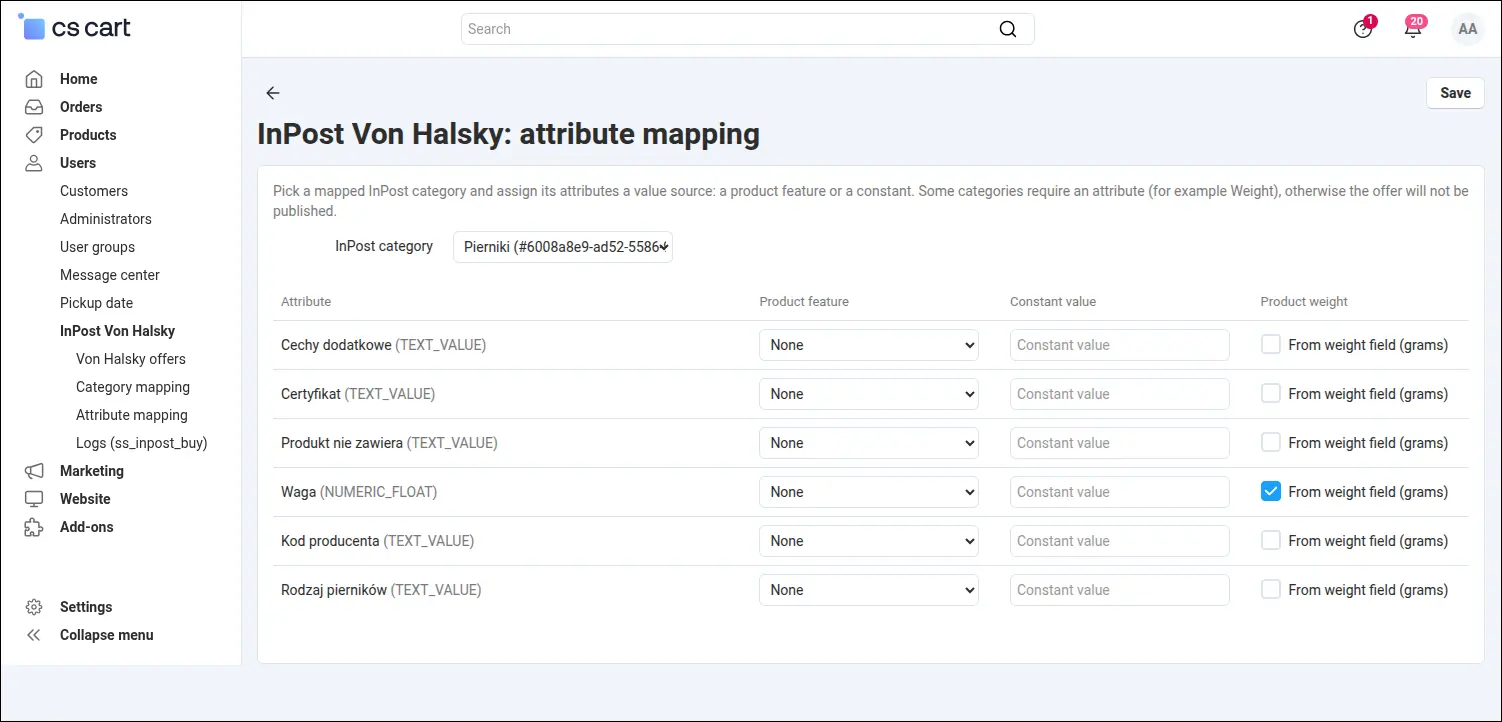
Task: Click the Home house icon
Action: pos(34,79)
